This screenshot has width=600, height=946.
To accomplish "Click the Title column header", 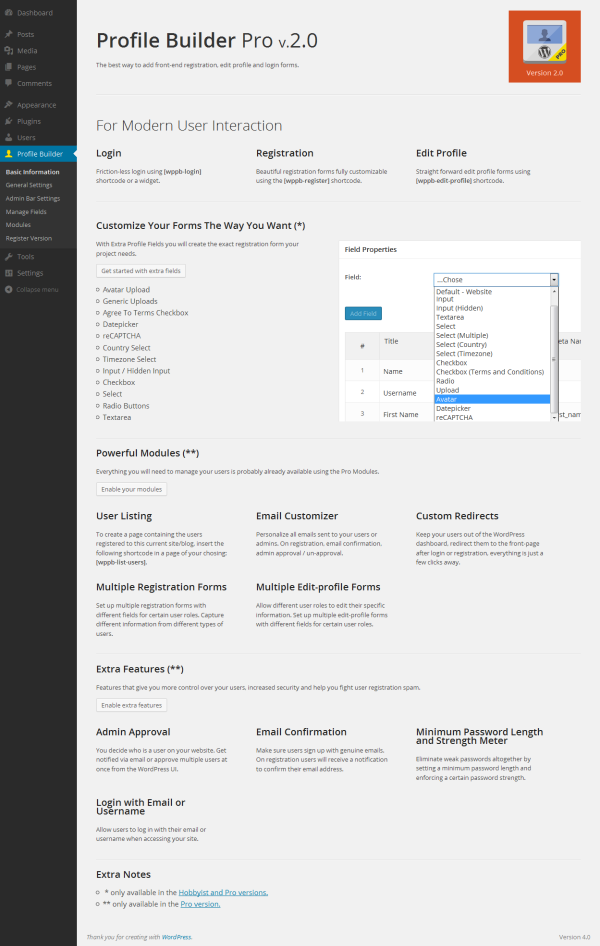I will [x=391, y=341].
